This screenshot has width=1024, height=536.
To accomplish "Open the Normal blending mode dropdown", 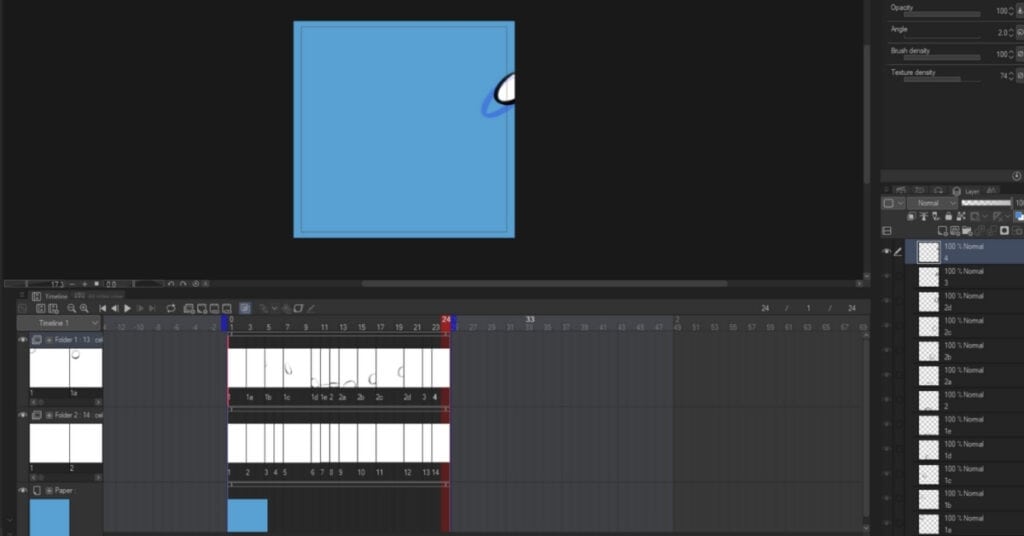I will pos(932,203).
